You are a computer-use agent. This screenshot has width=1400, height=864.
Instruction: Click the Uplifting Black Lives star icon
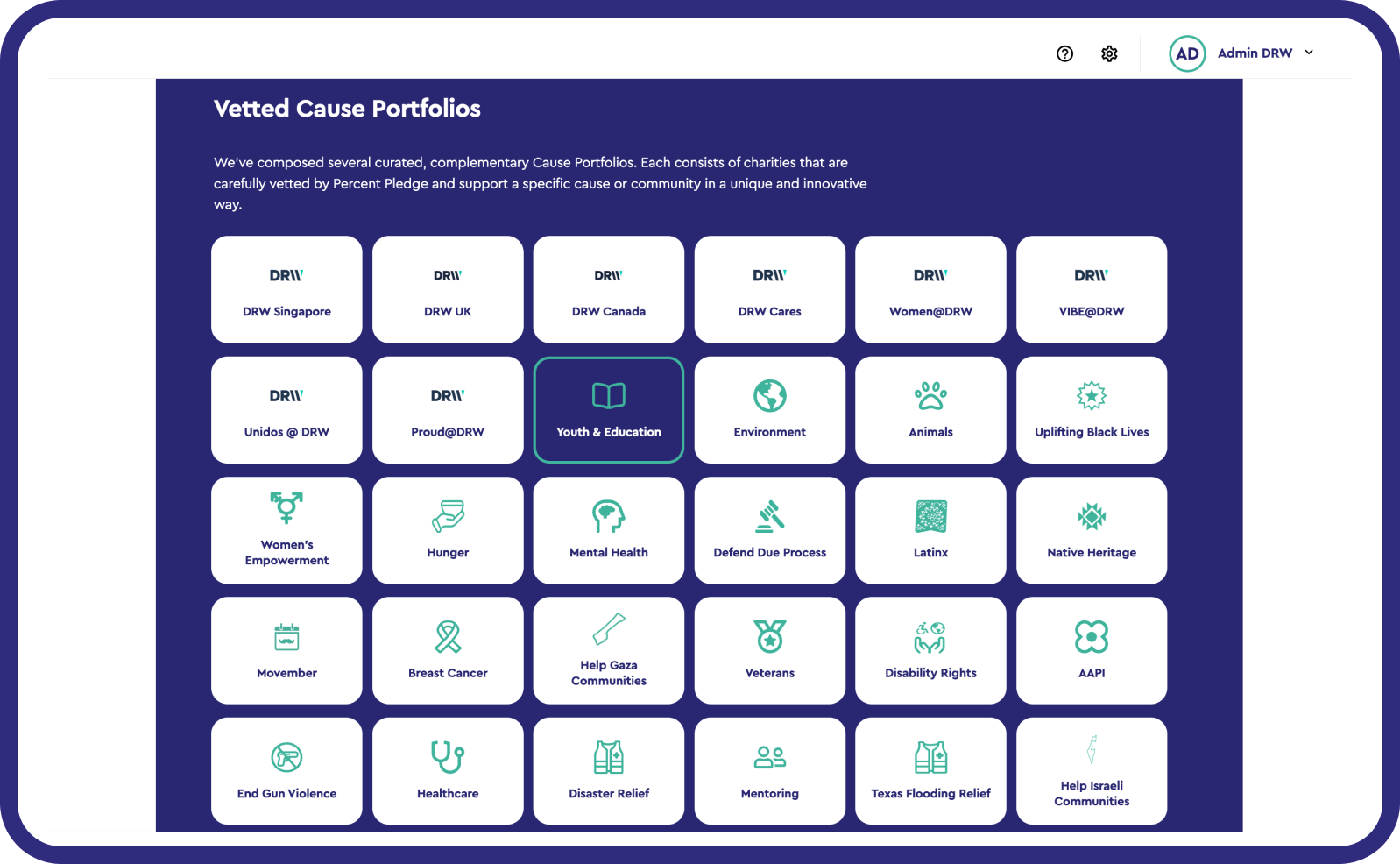coord(1092,396)
